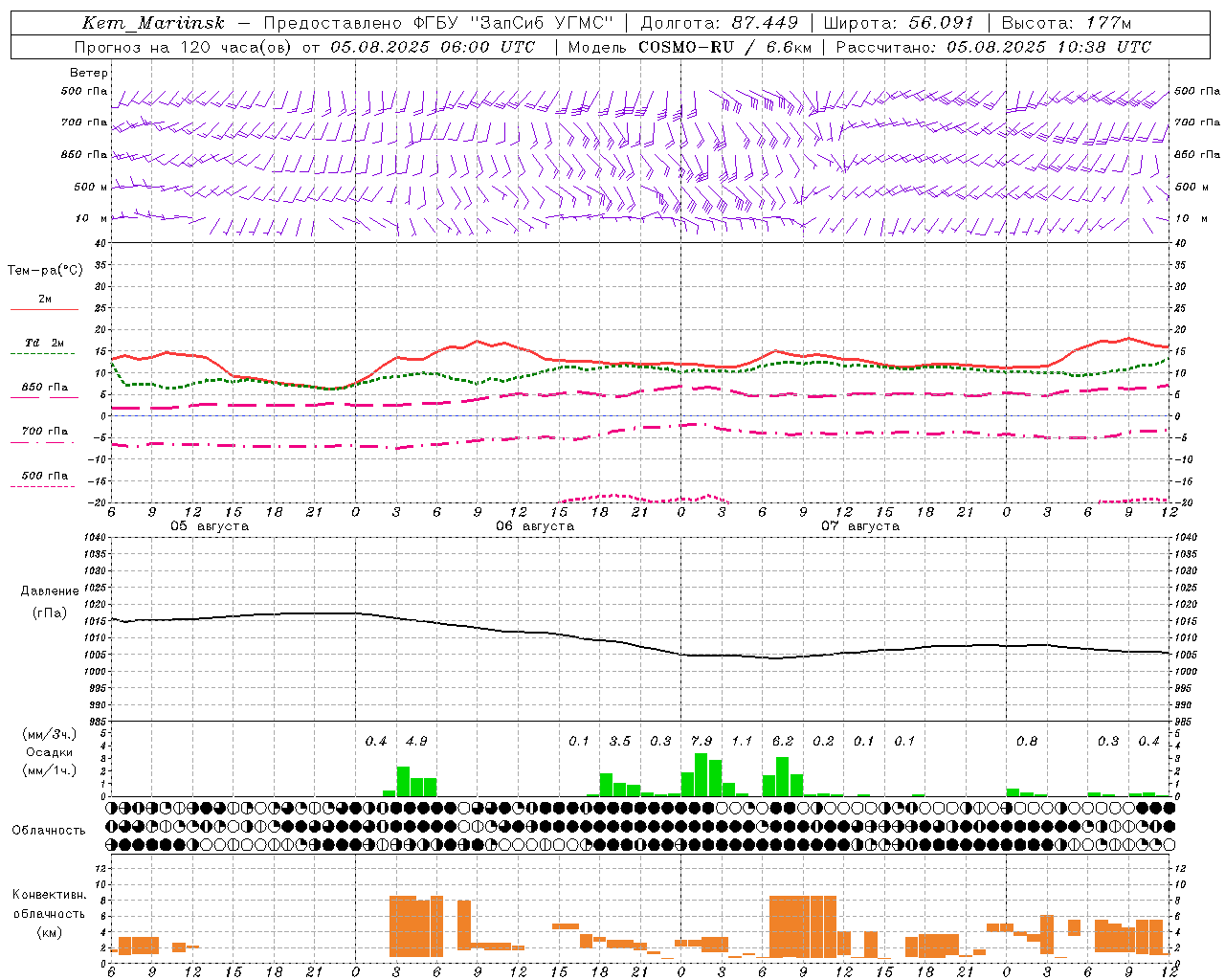Click the 3.5 precipitation total
The image size is (1225, 980).
[x=620, y=741]
